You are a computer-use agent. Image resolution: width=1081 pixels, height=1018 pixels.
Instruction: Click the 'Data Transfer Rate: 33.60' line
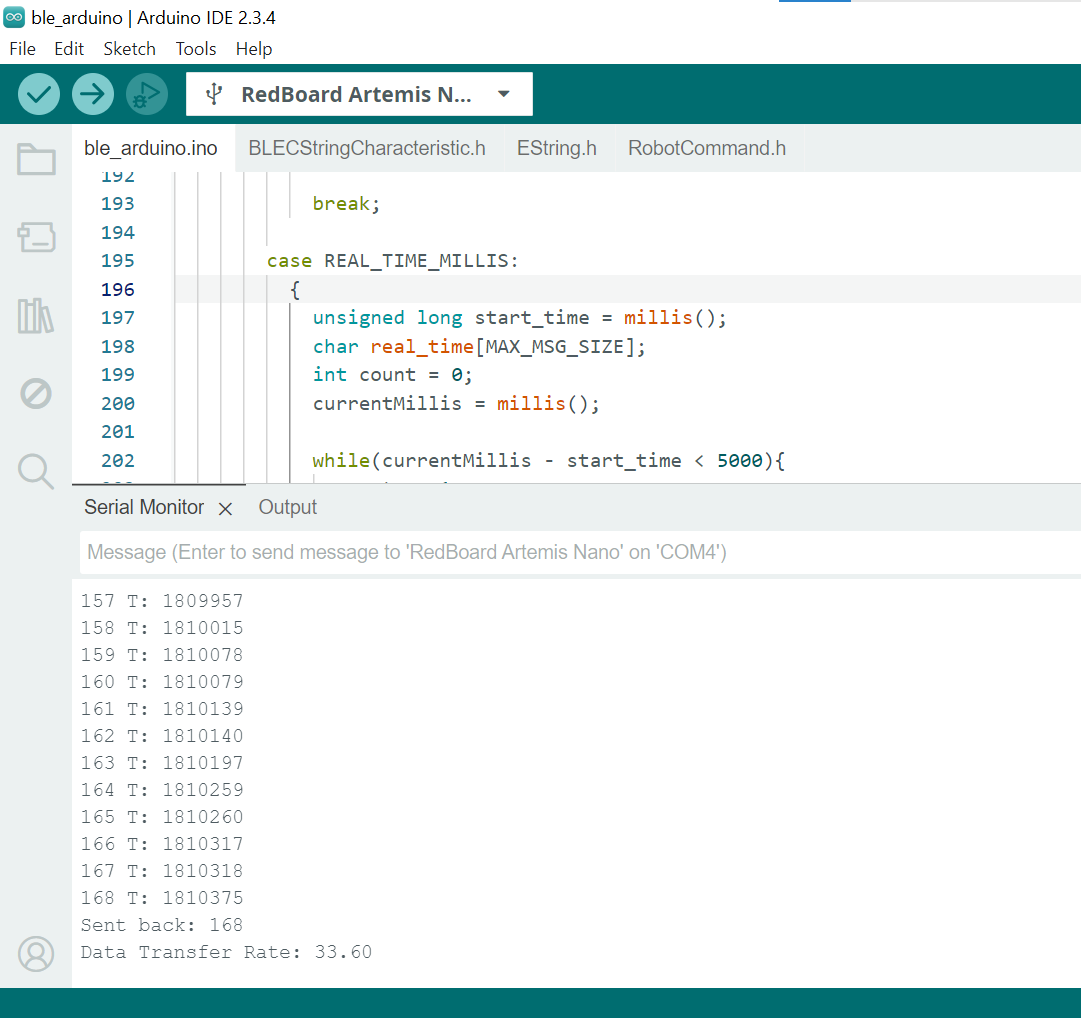click(226, 952)
